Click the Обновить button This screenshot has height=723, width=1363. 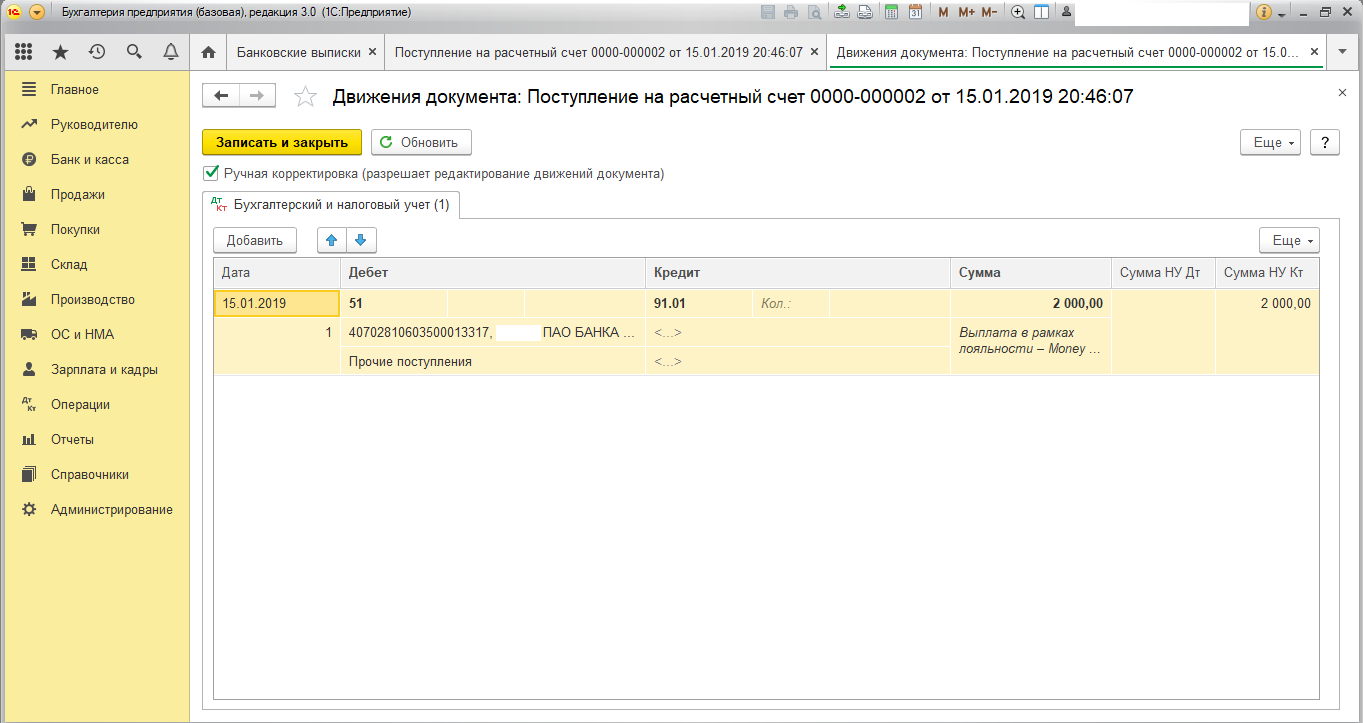420,142
